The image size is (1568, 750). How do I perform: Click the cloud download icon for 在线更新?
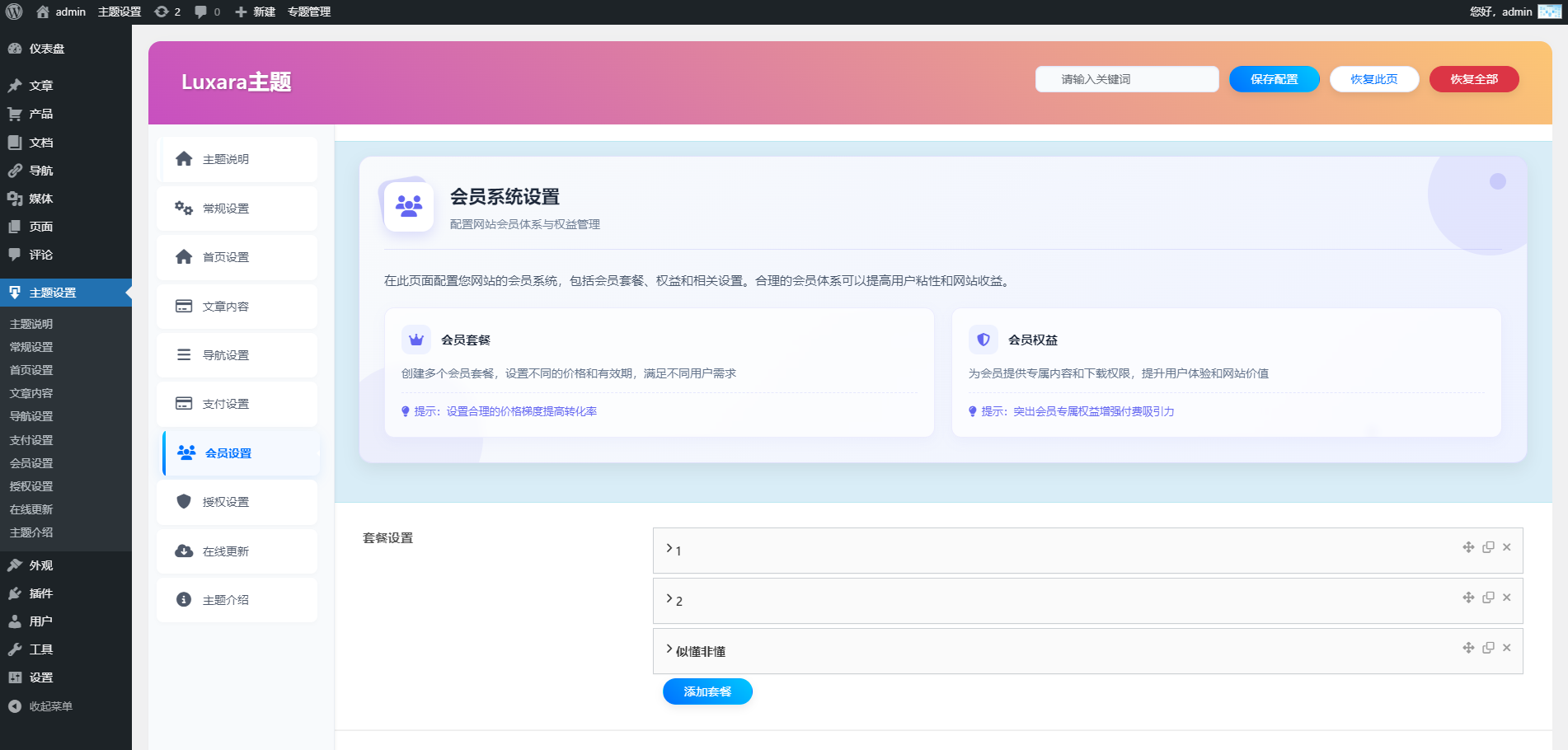coord(183,551)
